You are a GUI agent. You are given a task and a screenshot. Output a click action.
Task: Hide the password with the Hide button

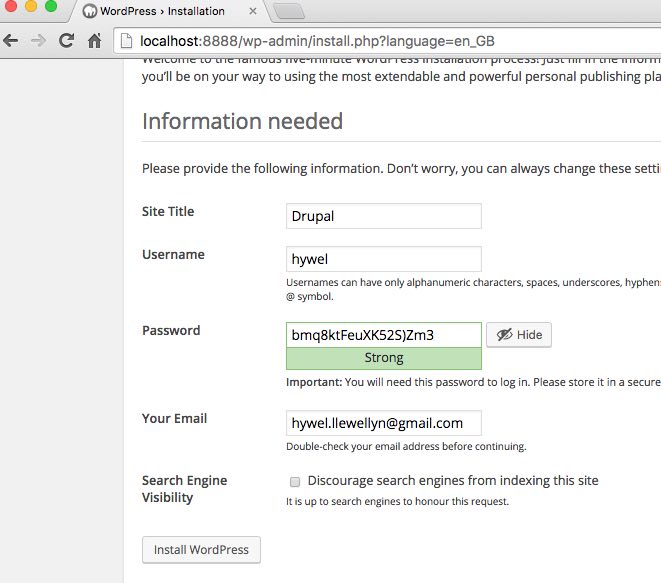click(519, 335)
